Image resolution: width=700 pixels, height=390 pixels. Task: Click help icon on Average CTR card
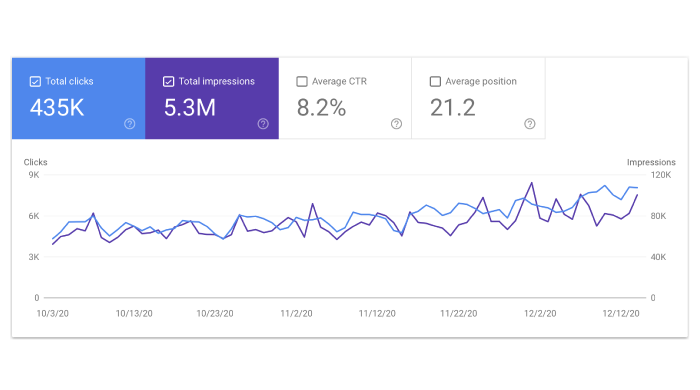point(396,124)
